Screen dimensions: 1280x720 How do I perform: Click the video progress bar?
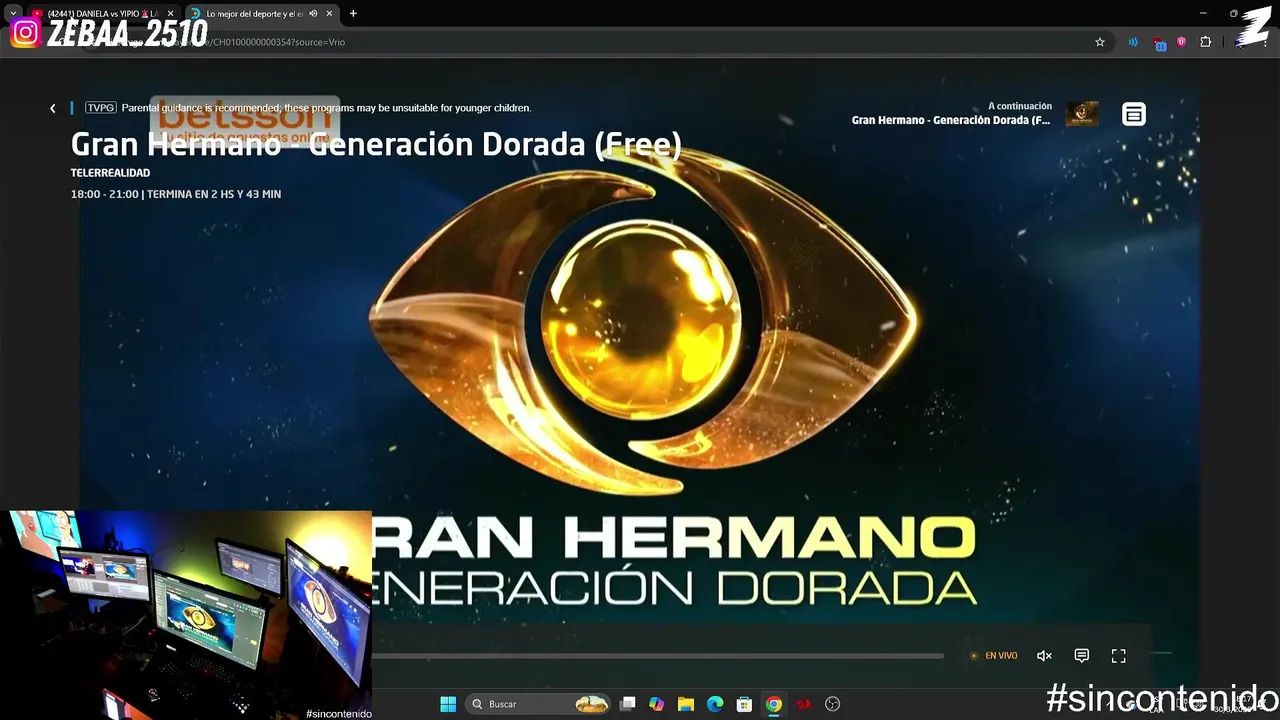(657, 656)
